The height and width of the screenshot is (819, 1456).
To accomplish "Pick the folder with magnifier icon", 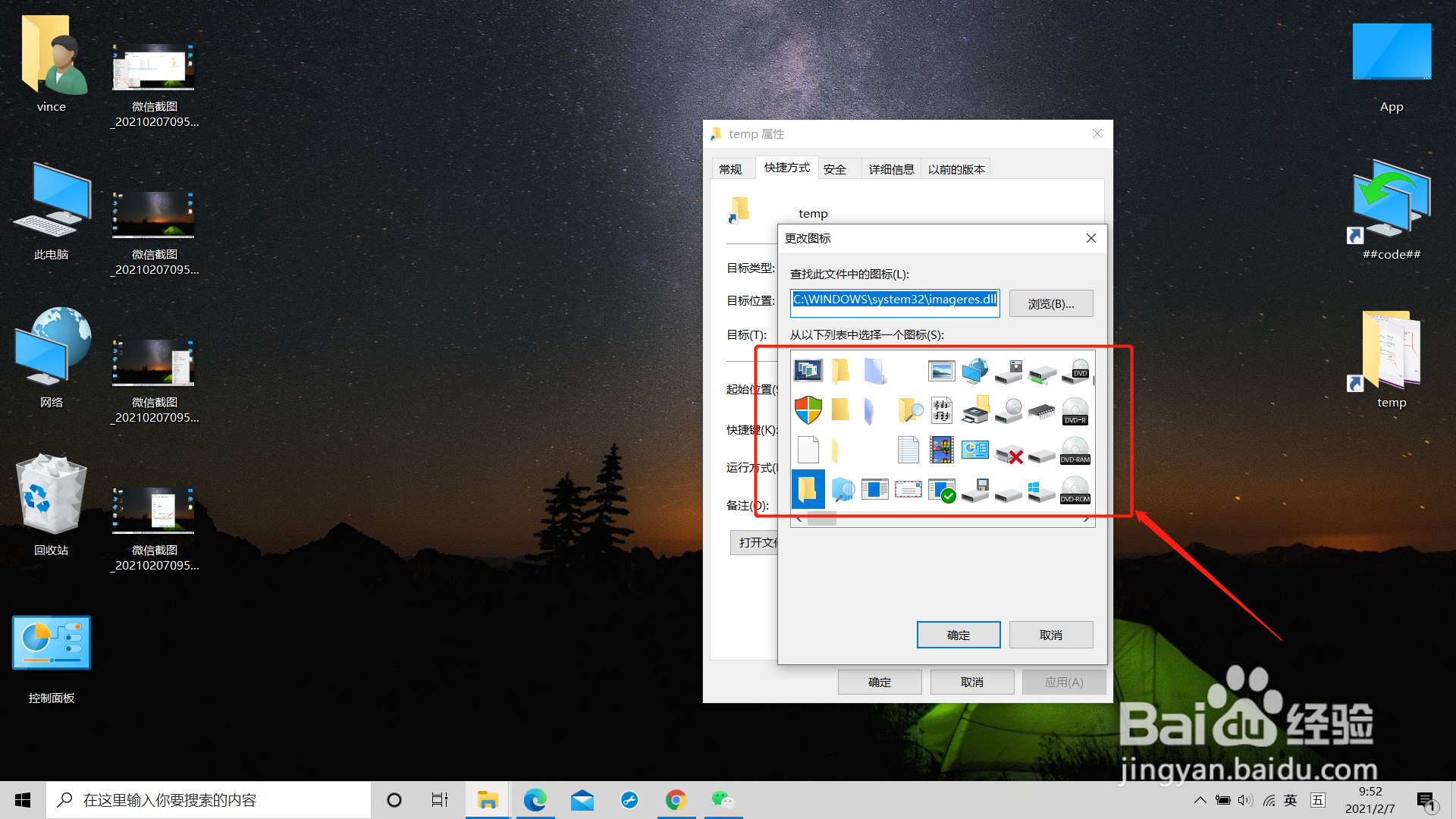I will (909, 410).
